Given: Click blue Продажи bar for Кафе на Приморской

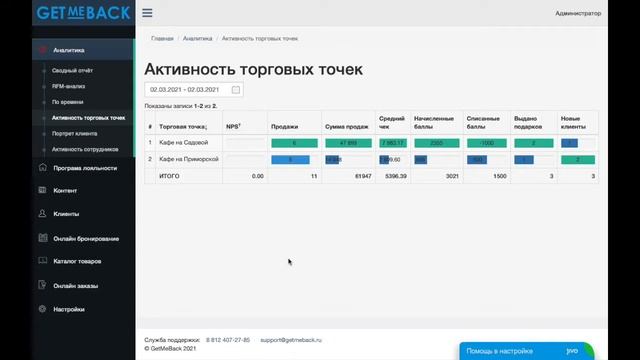Looking at the screenshot, I should [291, 160].
